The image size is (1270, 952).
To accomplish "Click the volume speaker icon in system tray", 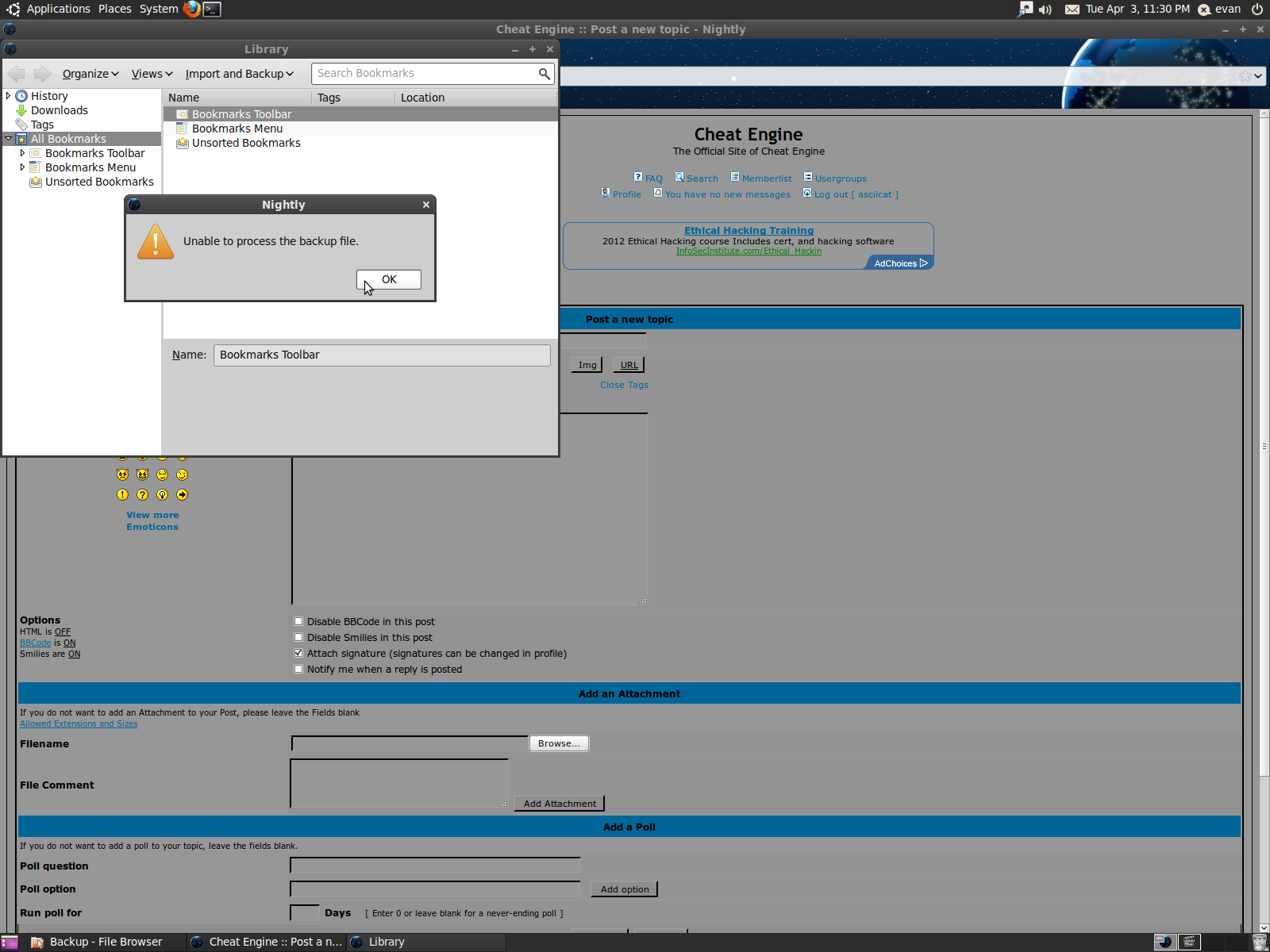I will tap(1045, 10).
